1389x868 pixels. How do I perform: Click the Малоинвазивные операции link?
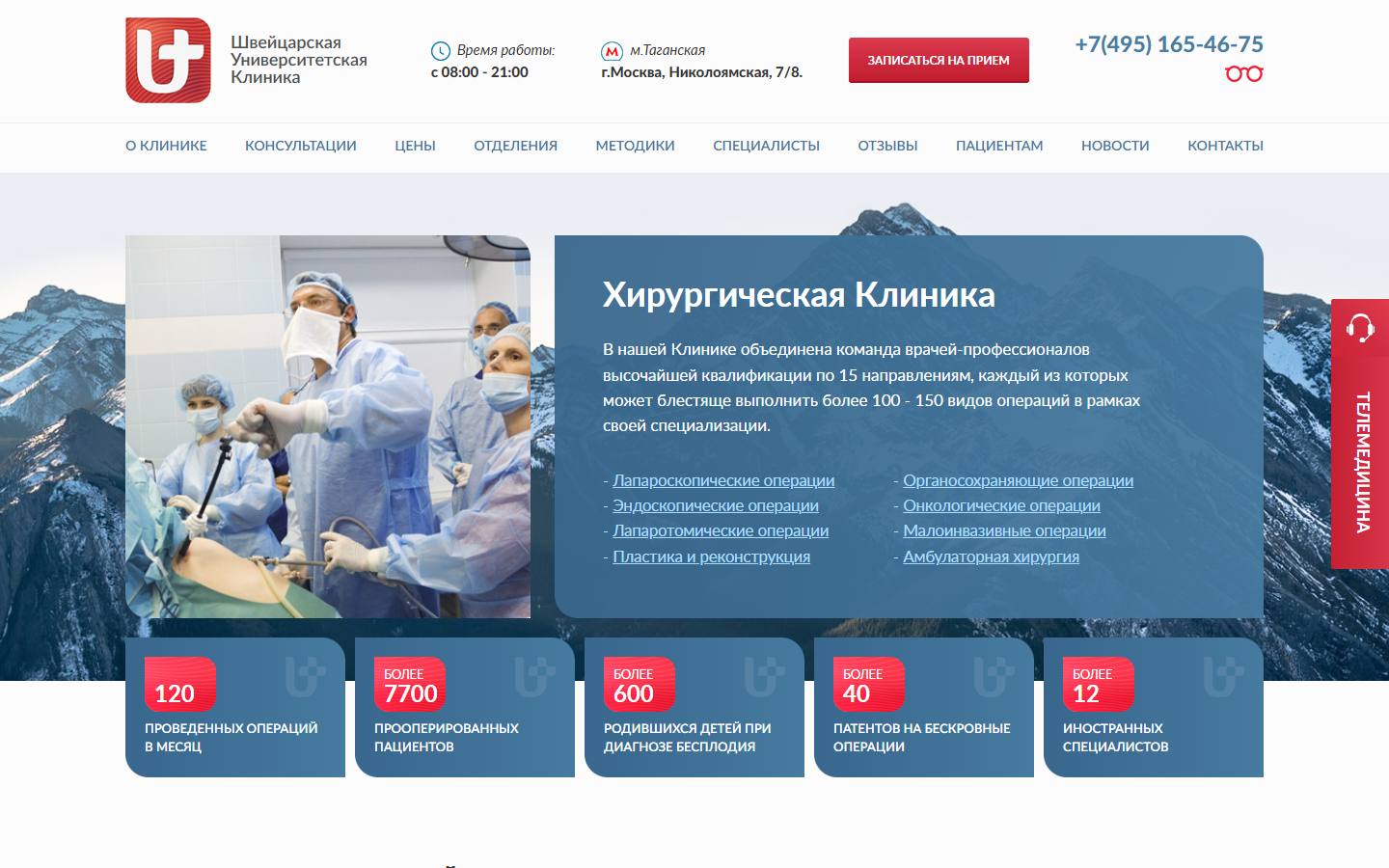click(1004, 530)
